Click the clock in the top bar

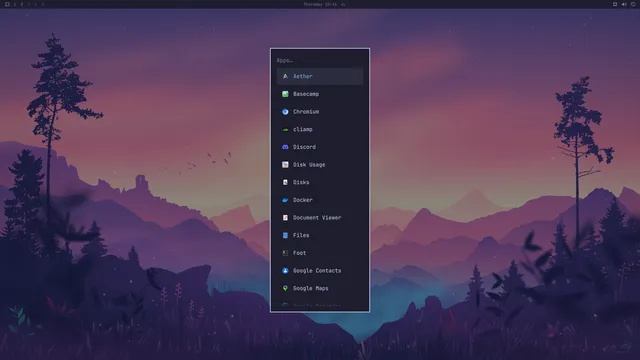pos(320,4)
